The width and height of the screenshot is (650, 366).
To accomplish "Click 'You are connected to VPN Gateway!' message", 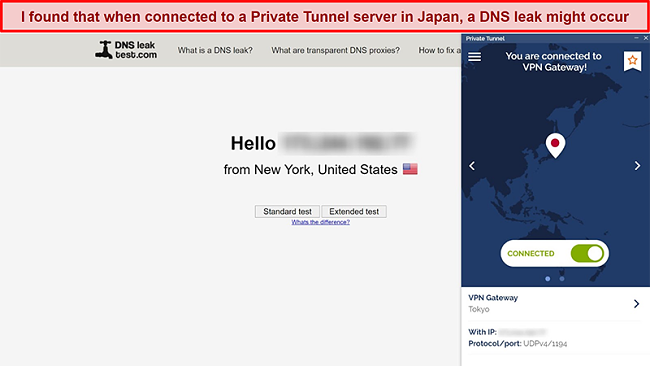I will tap(553, 61).
